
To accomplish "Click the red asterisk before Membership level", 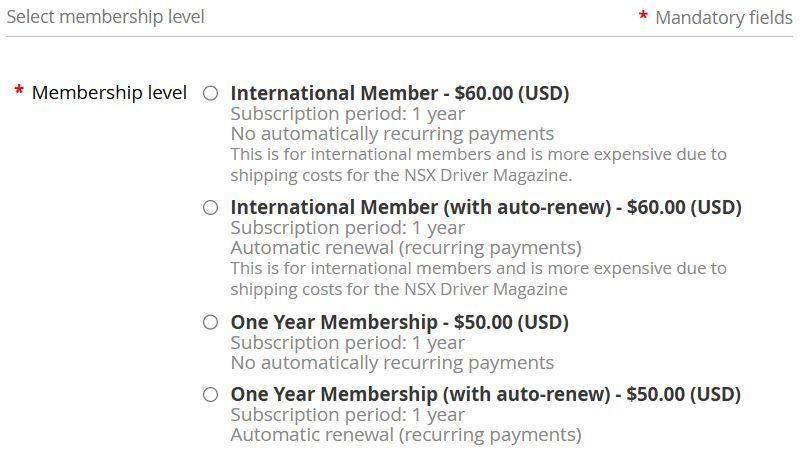I will click(x=19, y=93).
